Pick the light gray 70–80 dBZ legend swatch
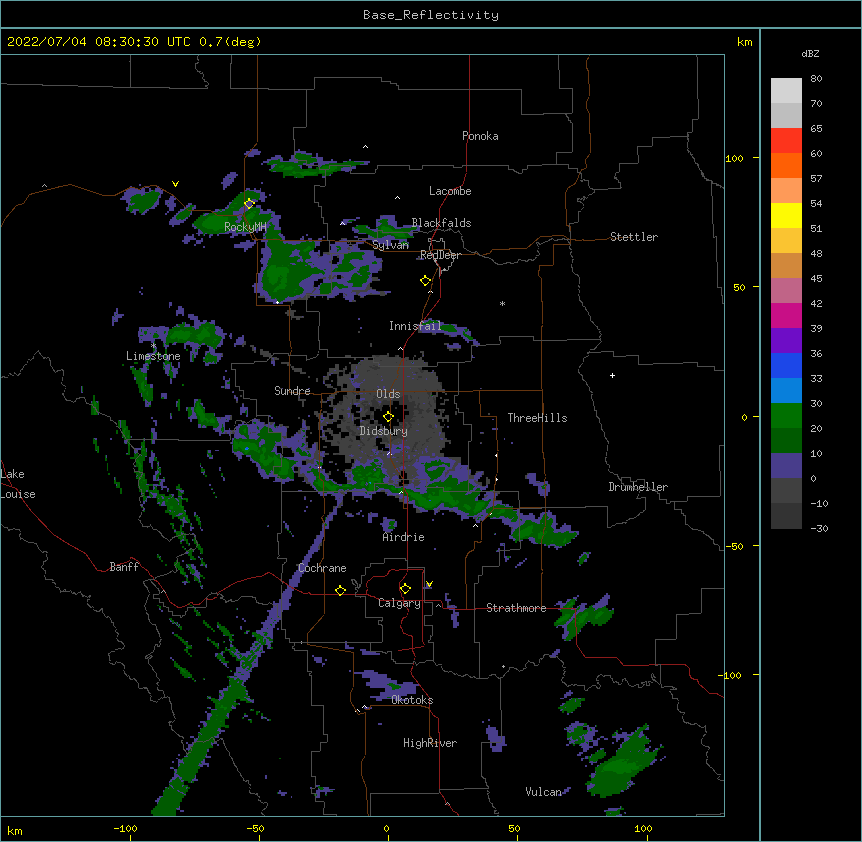 pyautogui.click(x=786, y=91)
